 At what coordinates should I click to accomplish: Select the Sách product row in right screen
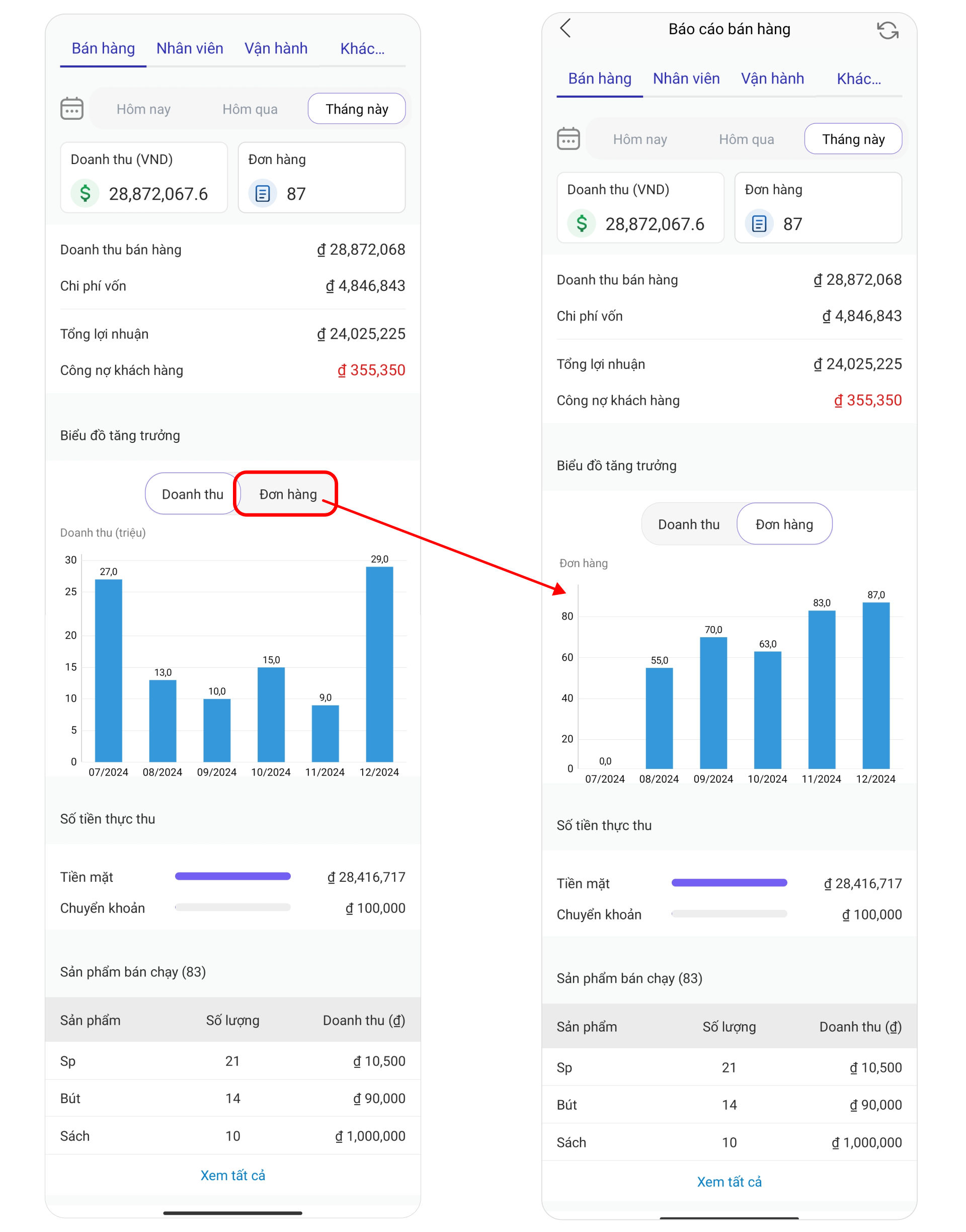pos(730,1142)
